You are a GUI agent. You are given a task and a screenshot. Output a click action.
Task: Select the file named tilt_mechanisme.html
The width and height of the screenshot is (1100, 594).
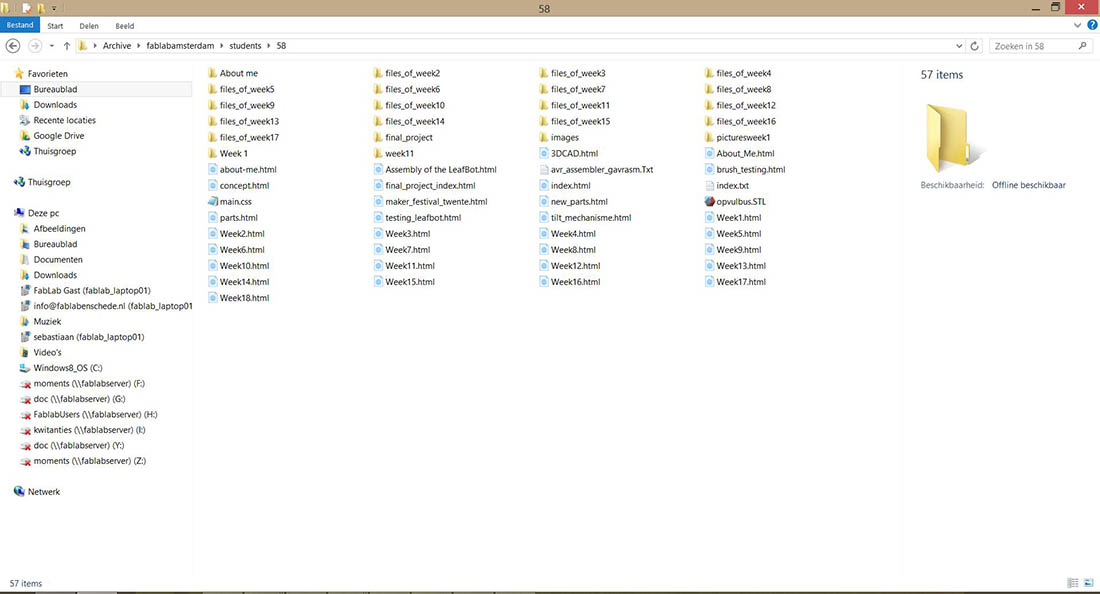pos(591,217)
